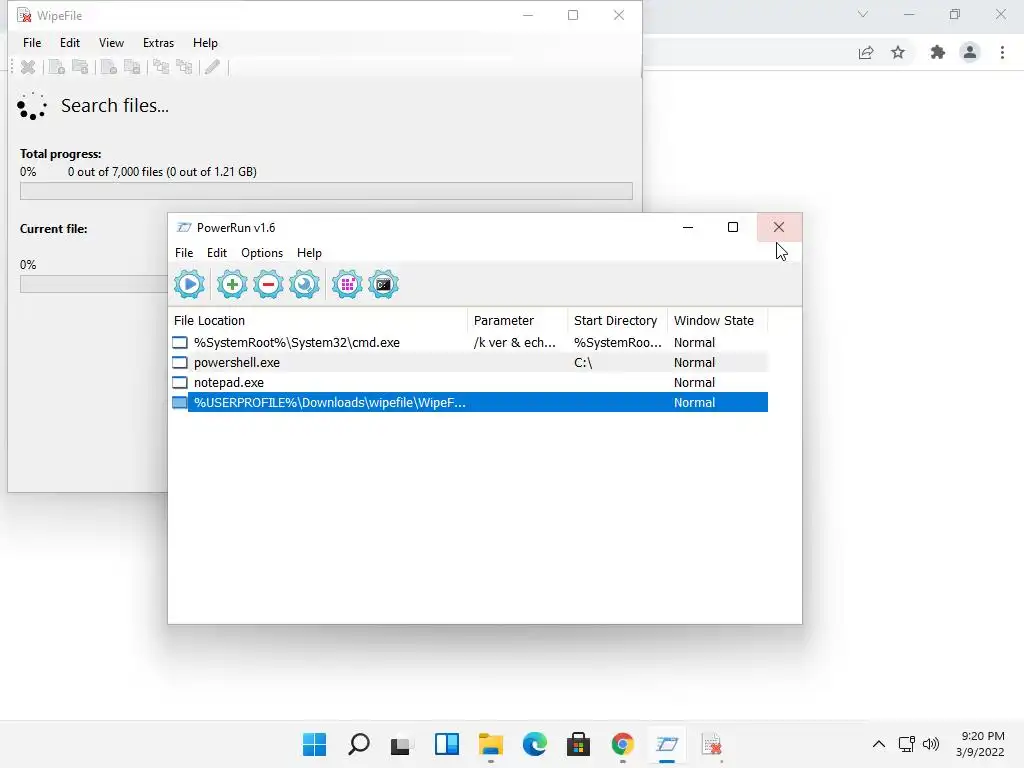Open the Help menu in WipeFile
Viewport: 1024px width, 768px height.
(x=205, y=42)
